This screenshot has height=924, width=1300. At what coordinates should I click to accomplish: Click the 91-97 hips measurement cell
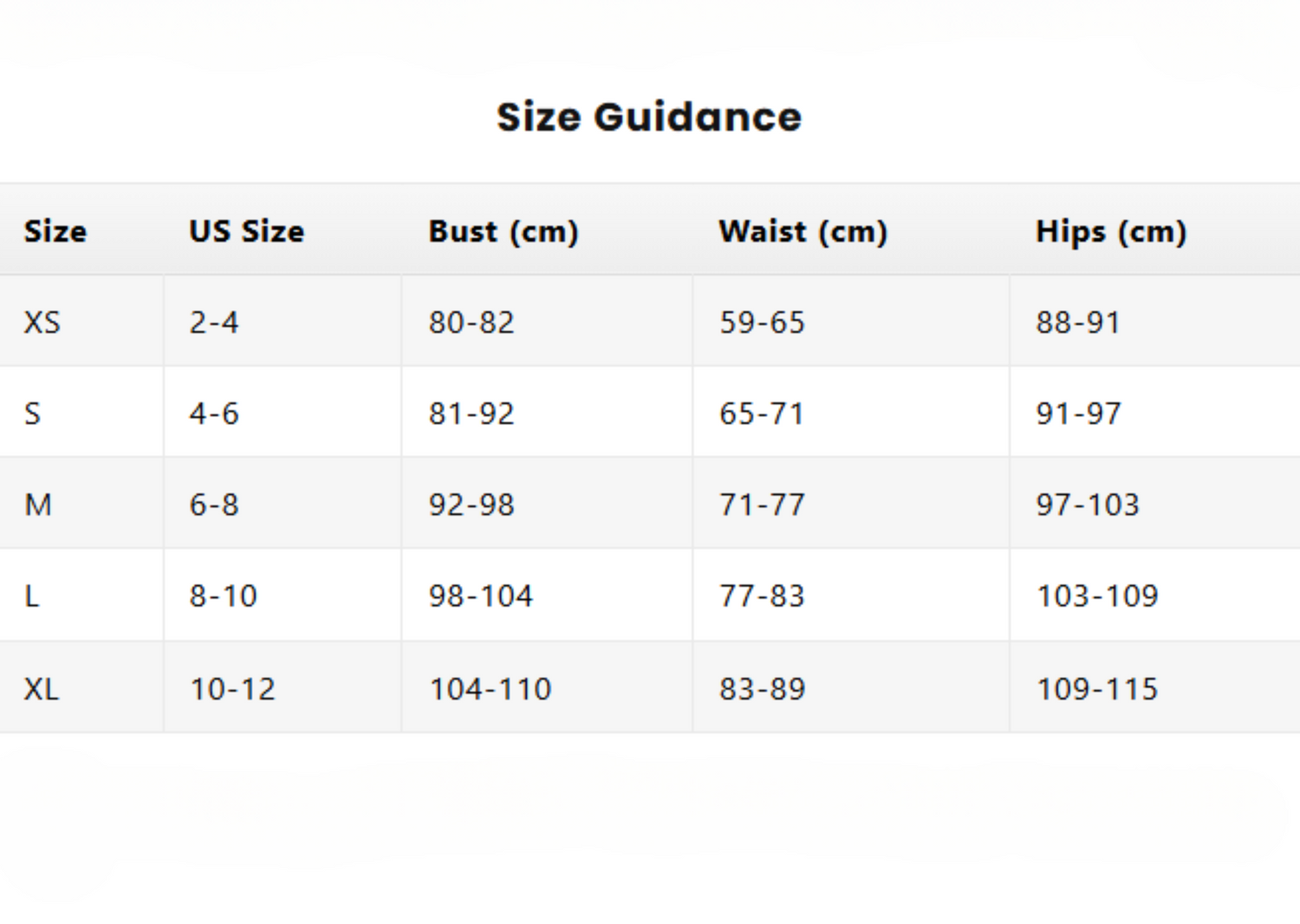tap(1078, 413)
